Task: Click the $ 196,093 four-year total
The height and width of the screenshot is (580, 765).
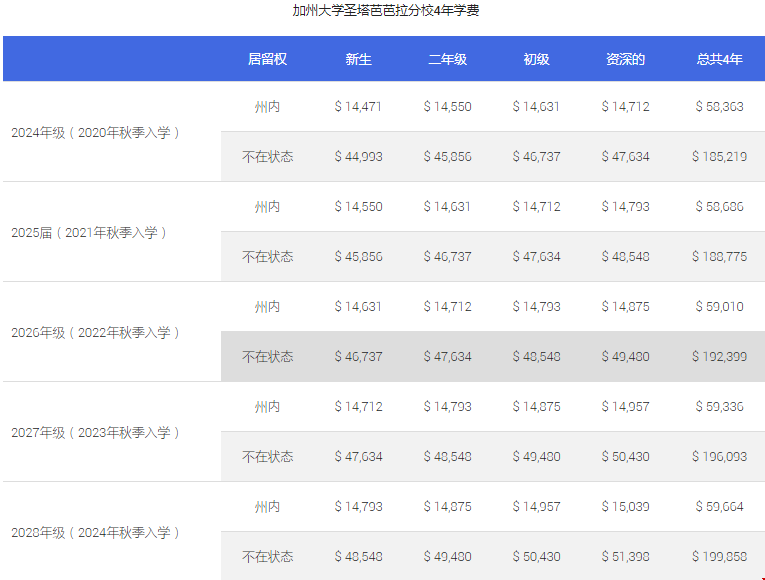Action: (x=720, y=457)
